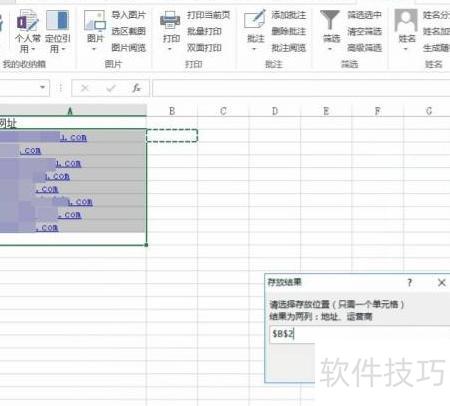Cancel entry with formula bar X
Image resolution: width=450 pixels, height=406 pixels.
click(85, 88)
